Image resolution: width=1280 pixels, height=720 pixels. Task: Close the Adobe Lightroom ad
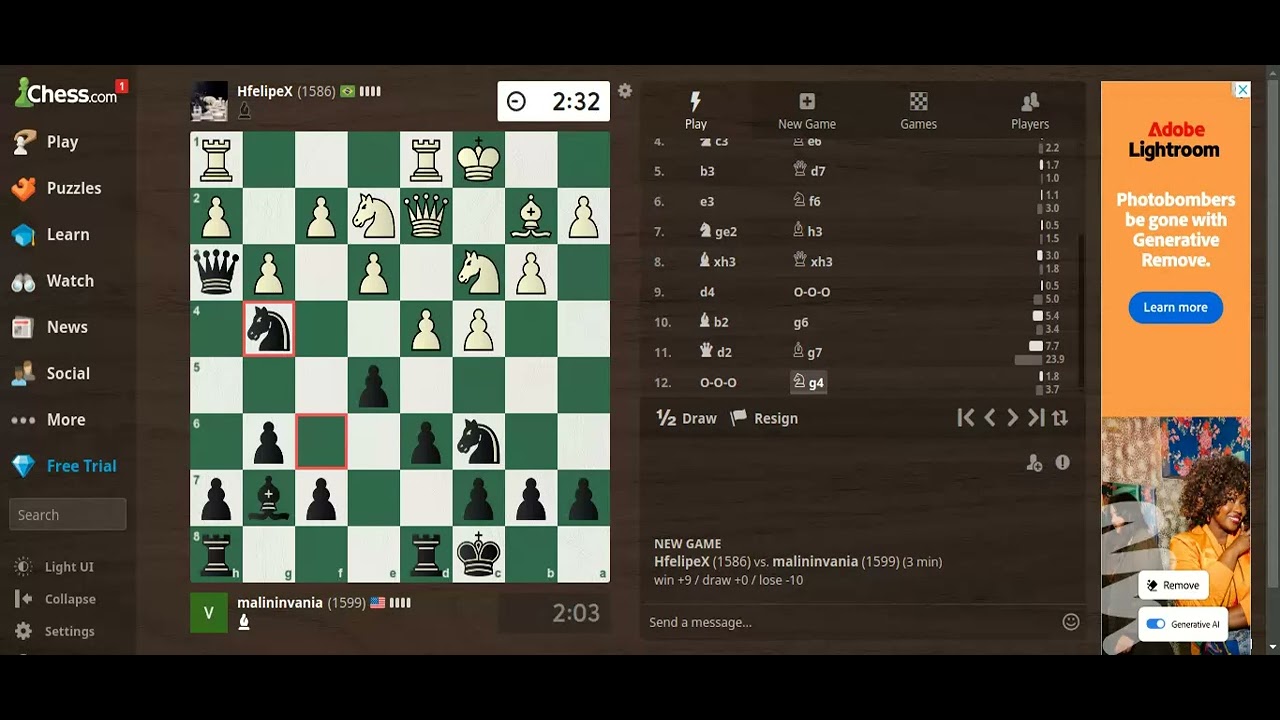click(1242, 90)
